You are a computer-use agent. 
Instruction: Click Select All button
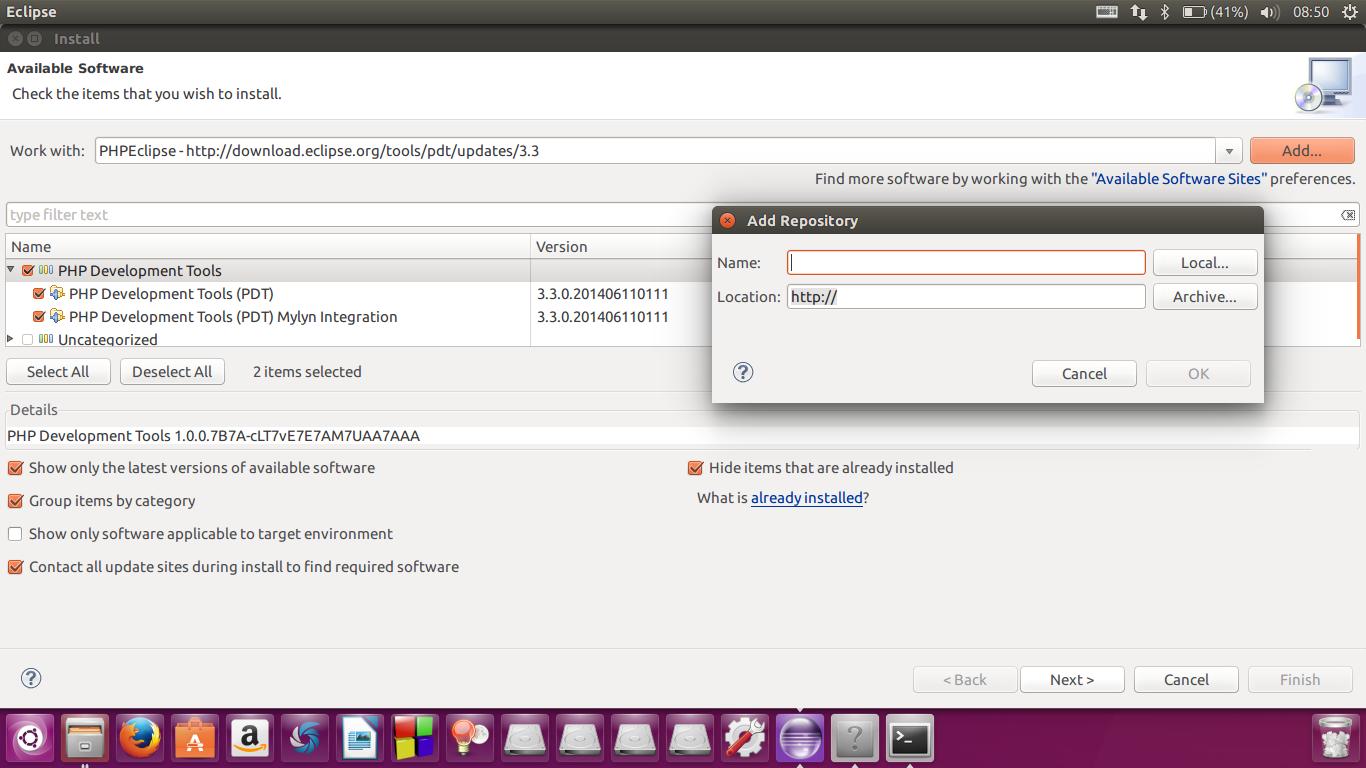[x=58, y=372]
